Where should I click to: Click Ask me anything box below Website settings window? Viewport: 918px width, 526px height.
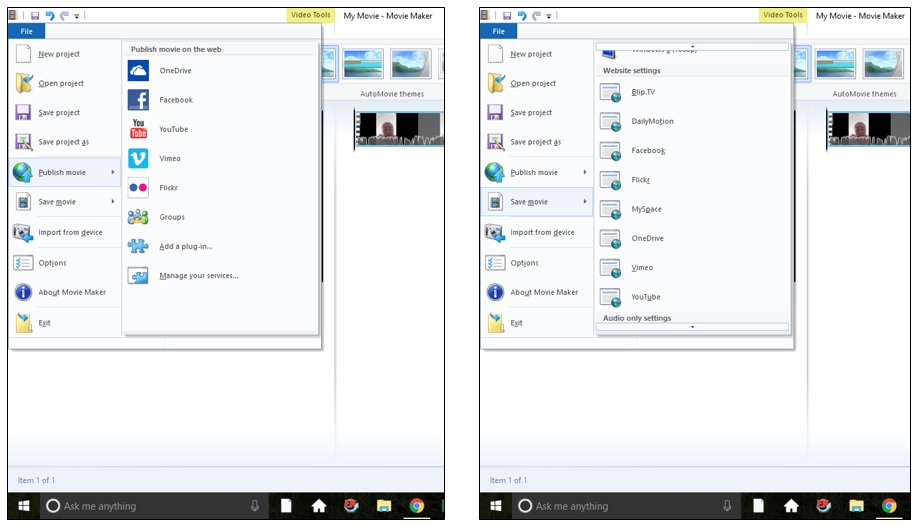[626, 506]
